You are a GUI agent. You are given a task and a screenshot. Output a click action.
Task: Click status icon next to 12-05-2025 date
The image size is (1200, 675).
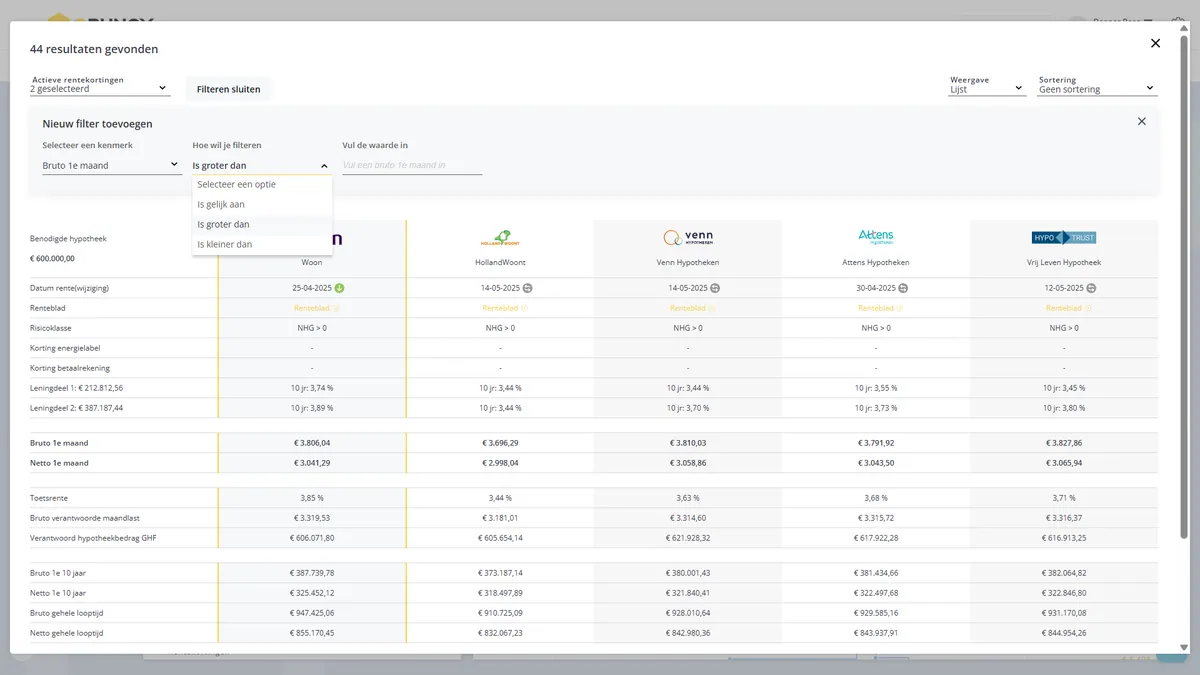(x=1091, y=288)
